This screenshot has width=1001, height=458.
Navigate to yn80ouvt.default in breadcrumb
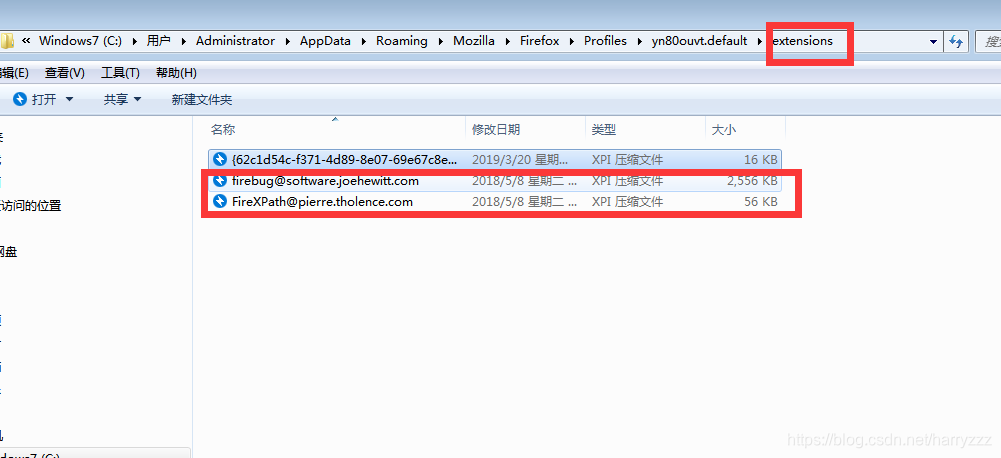click(x=699, y=41)
